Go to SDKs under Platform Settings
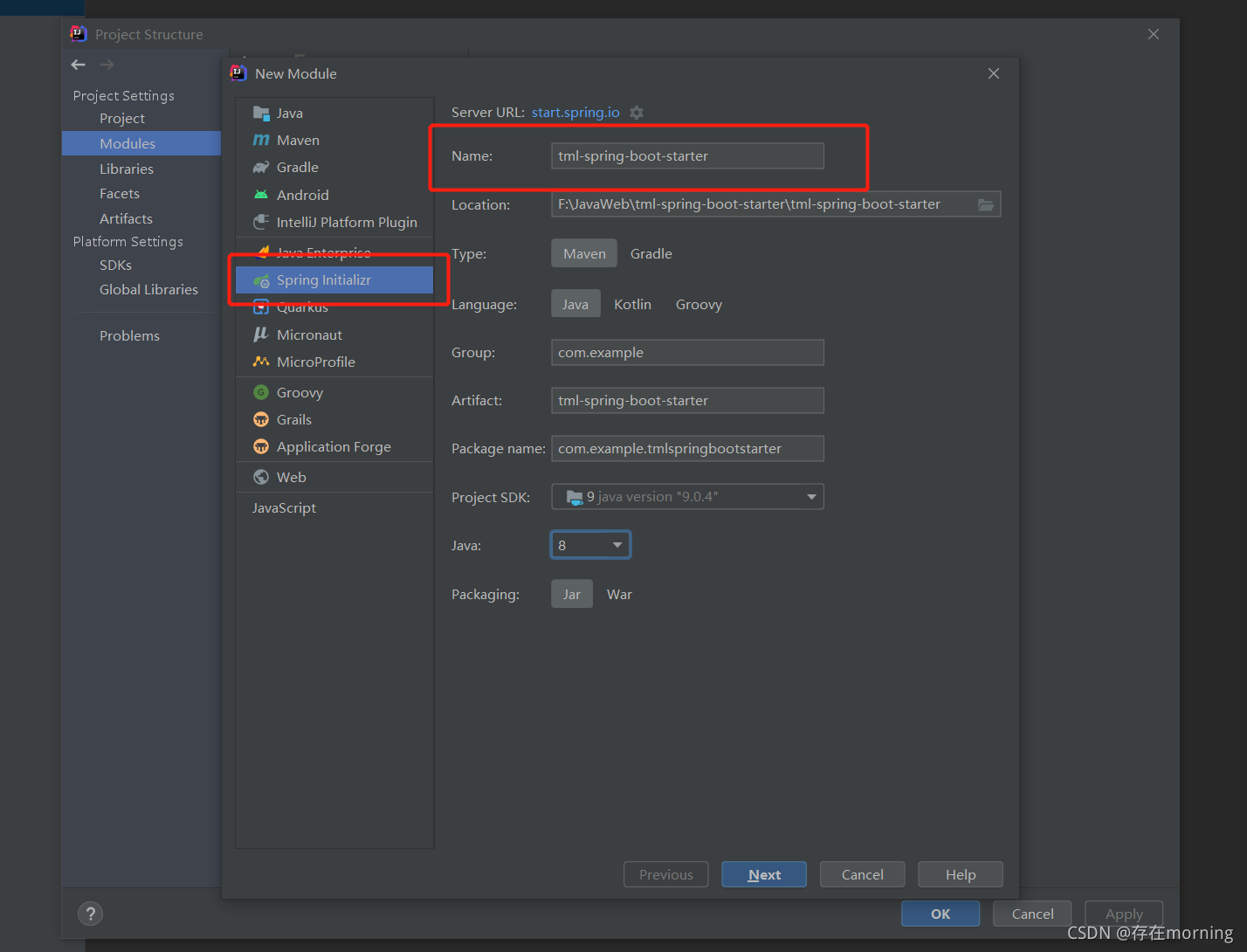Image resolution: width=1247 pixels, height=952 pixels. click(115, 265)
